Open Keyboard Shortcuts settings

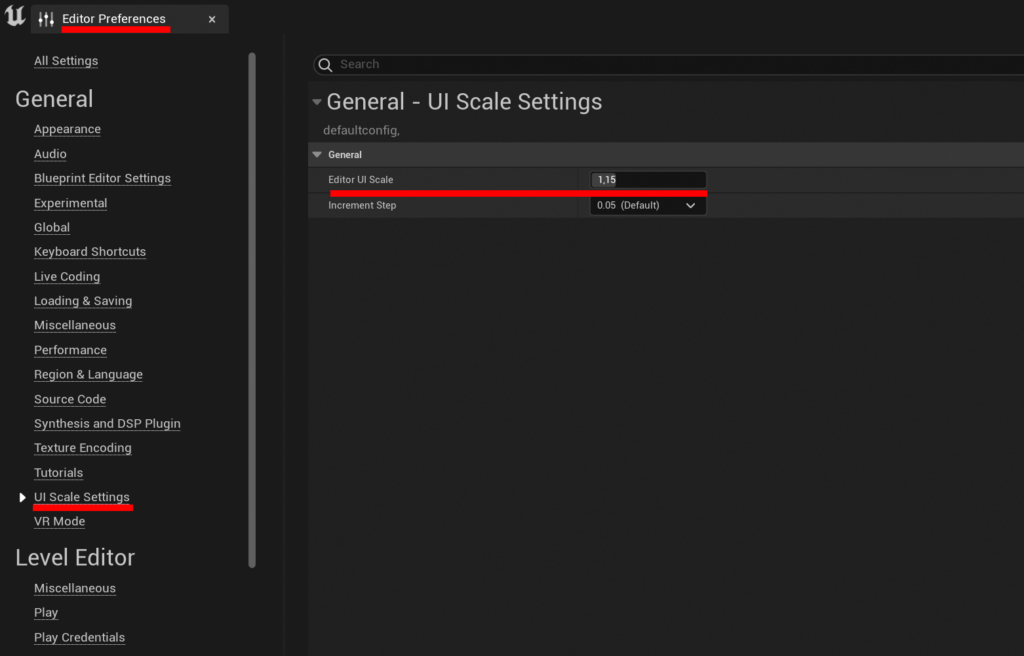click(x=90, y=252)
